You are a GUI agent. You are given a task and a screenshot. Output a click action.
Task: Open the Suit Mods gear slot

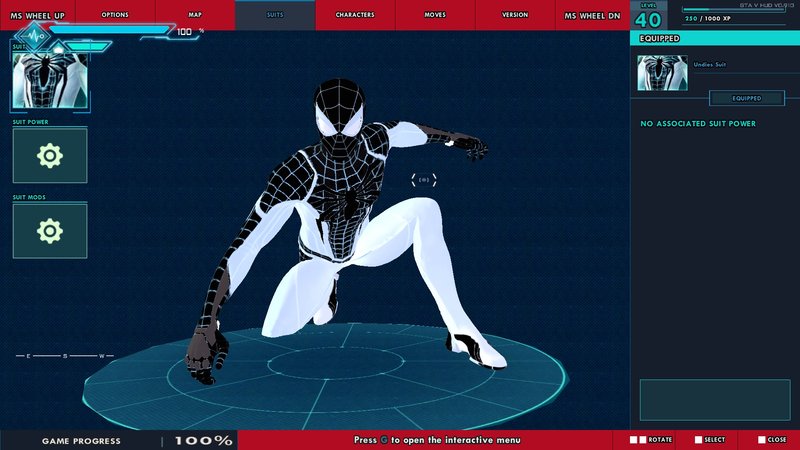pos(50,231)
